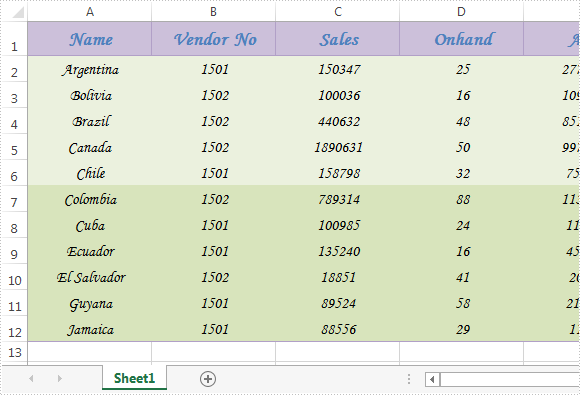Add a new sheet with plus icon
Image resolution: width=580 pixels, height=396 pixels.
pyautogui.click(x=208, y=379)
